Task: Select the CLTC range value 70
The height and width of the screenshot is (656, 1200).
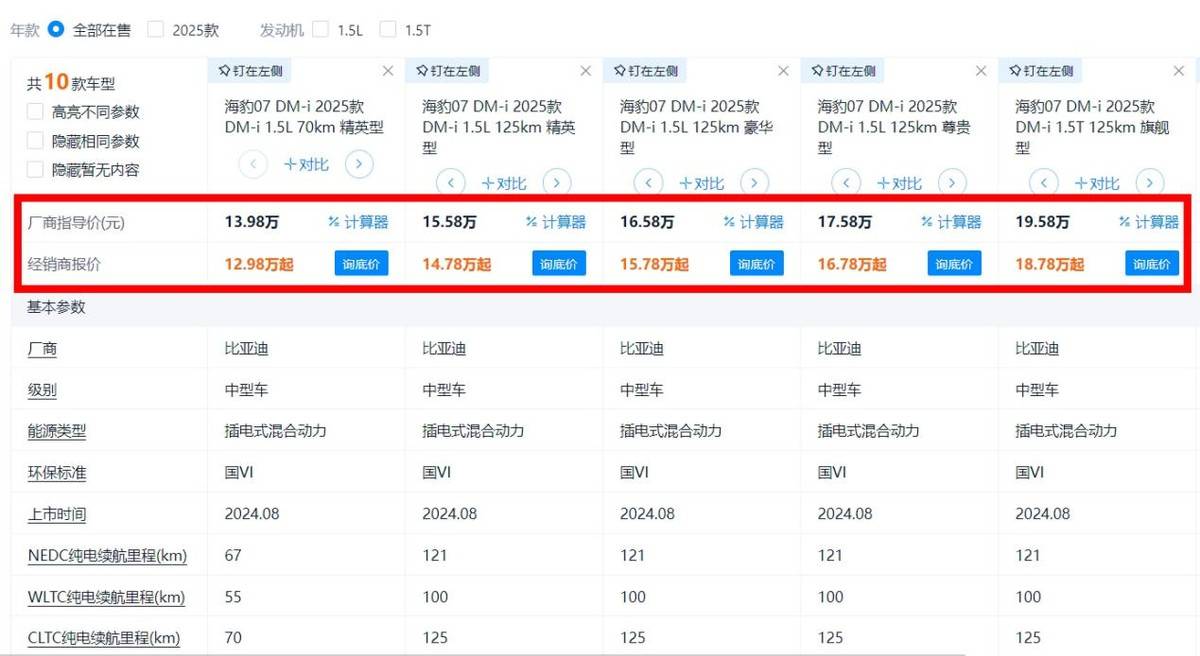Action: tap(233, 637)
